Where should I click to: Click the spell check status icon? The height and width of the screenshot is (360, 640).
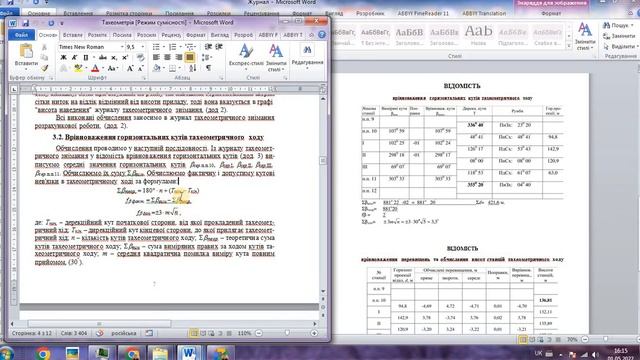coord(100,333)
